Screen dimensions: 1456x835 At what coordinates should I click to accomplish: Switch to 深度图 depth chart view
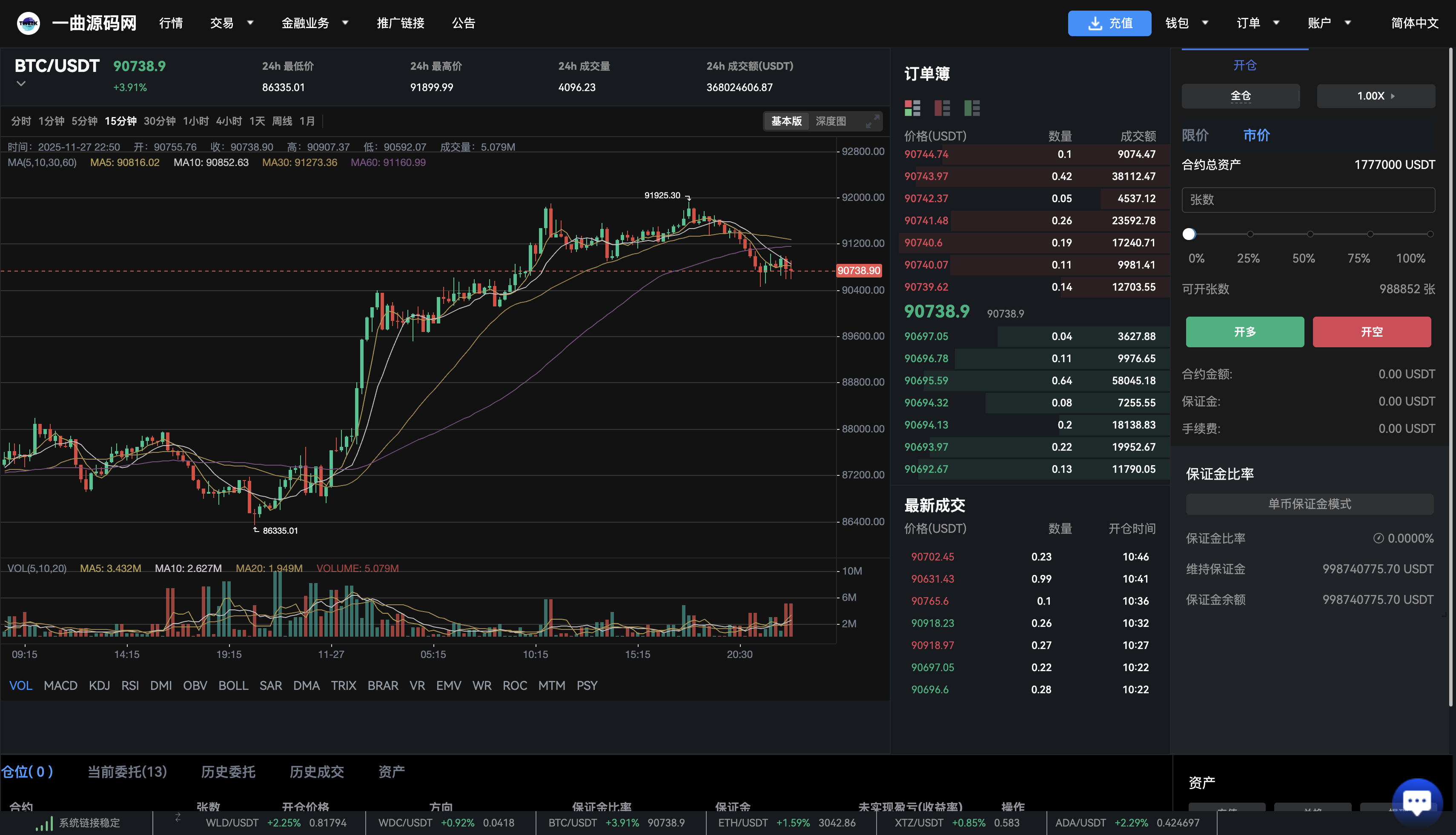pyautogui.click(x=830, y=121)
